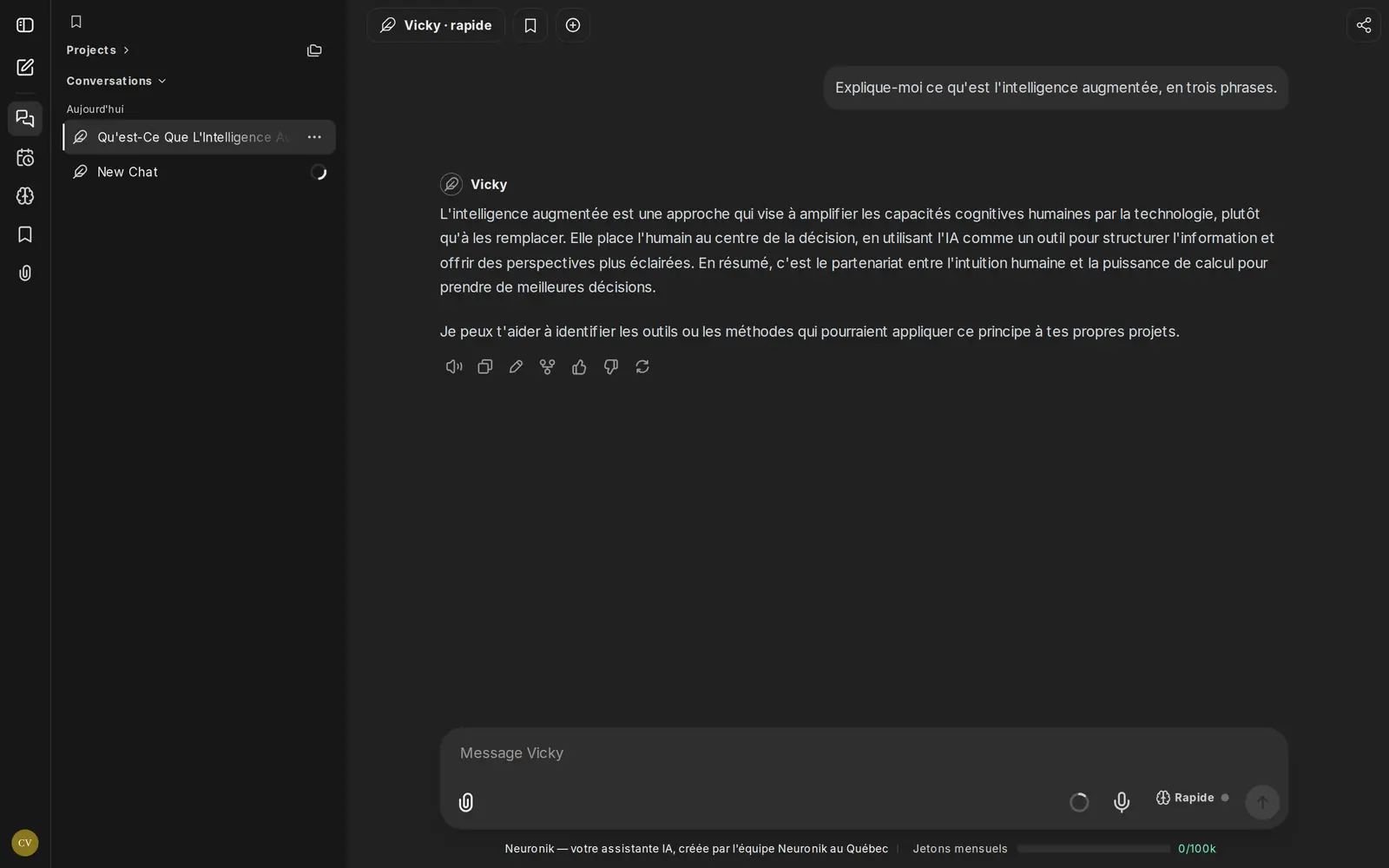1389x868 pixels.
Task: Open attachments paperclip icon in left rail
Action: tap(25, 273)
